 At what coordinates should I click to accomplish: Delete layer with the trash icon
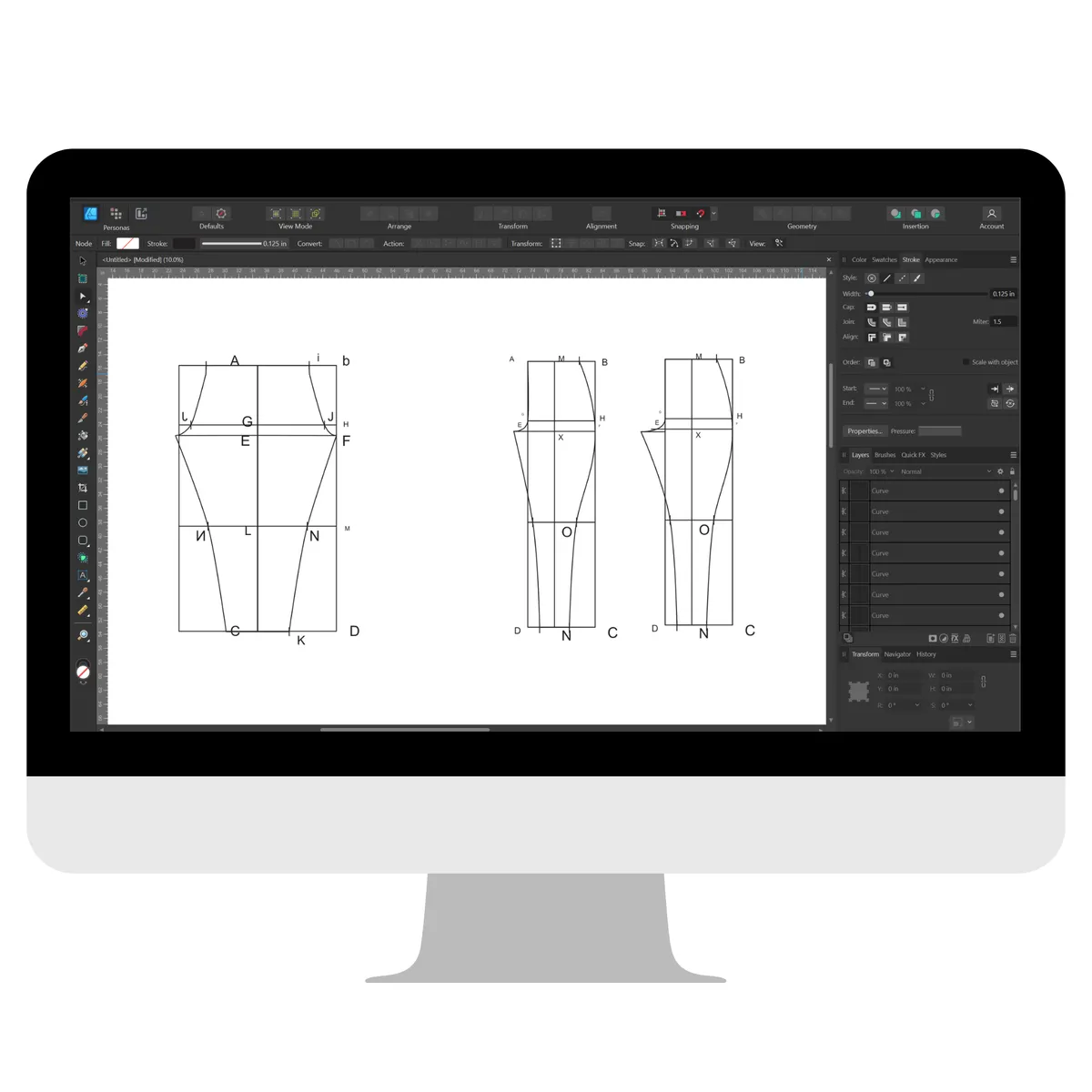tap(1013, 639)
